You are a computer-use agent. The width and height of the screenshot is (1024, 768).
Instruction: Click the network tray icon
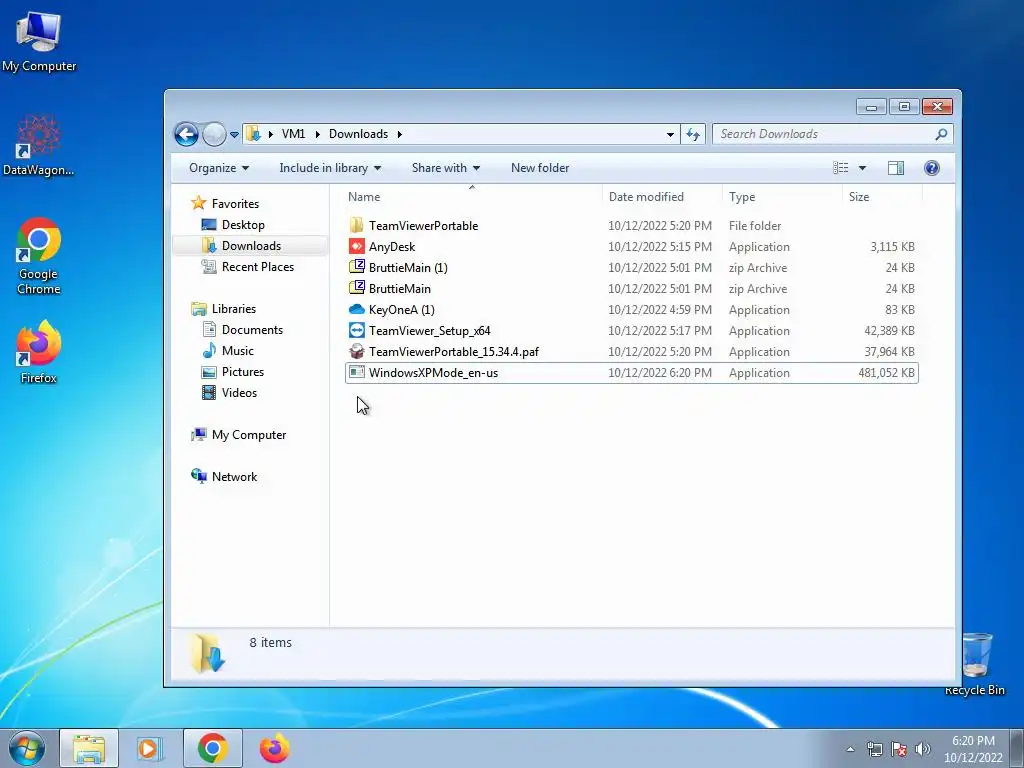874,749
